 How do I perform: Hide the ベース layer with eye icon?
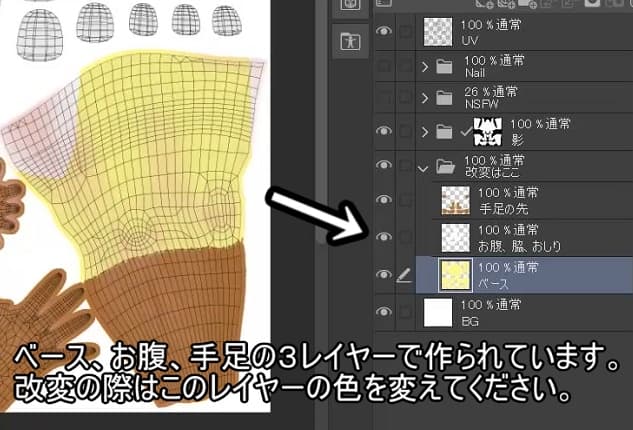point(384,275)
